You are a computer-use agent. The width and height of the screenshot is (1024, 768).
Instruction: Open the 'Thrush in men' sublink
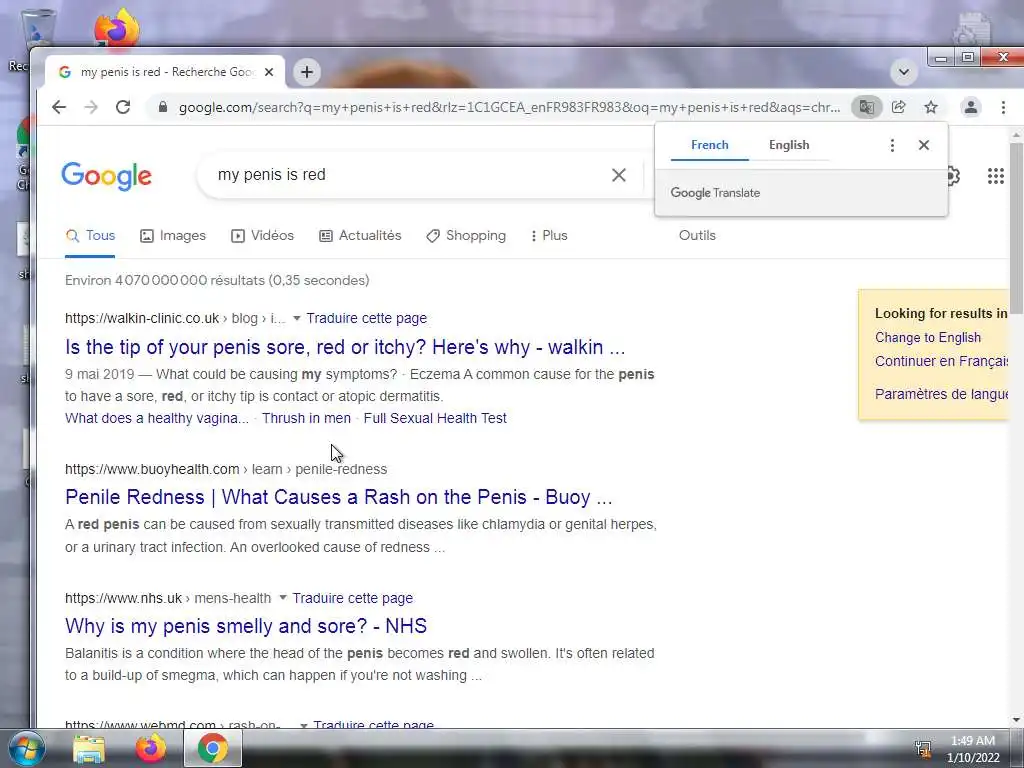coord(306,418)
